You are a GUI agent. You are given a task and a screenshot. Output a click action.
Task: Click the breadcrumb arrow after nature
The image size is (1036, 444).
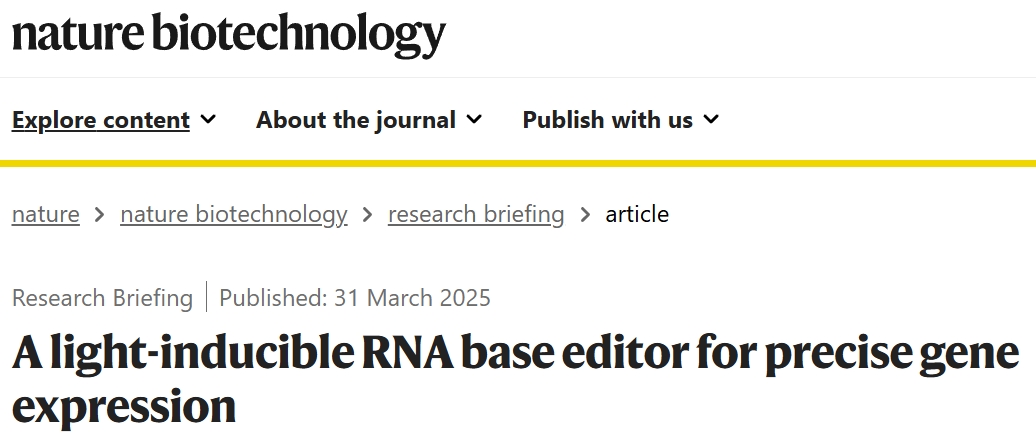(x=100, y=214)
